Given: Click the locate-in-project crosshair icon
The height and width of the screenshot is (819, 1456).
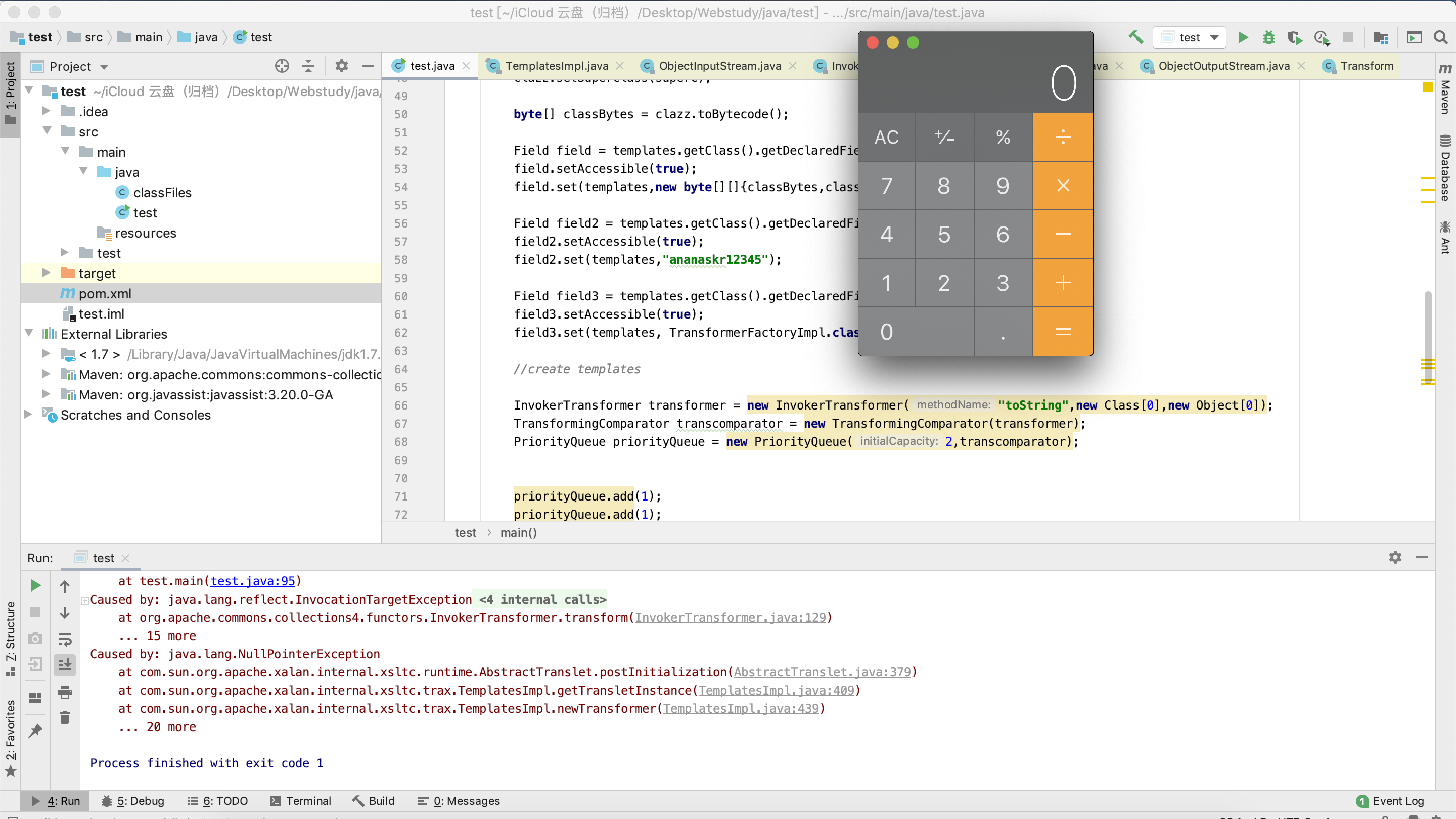Looking at the screenshot, I should (x=282, y=66).
